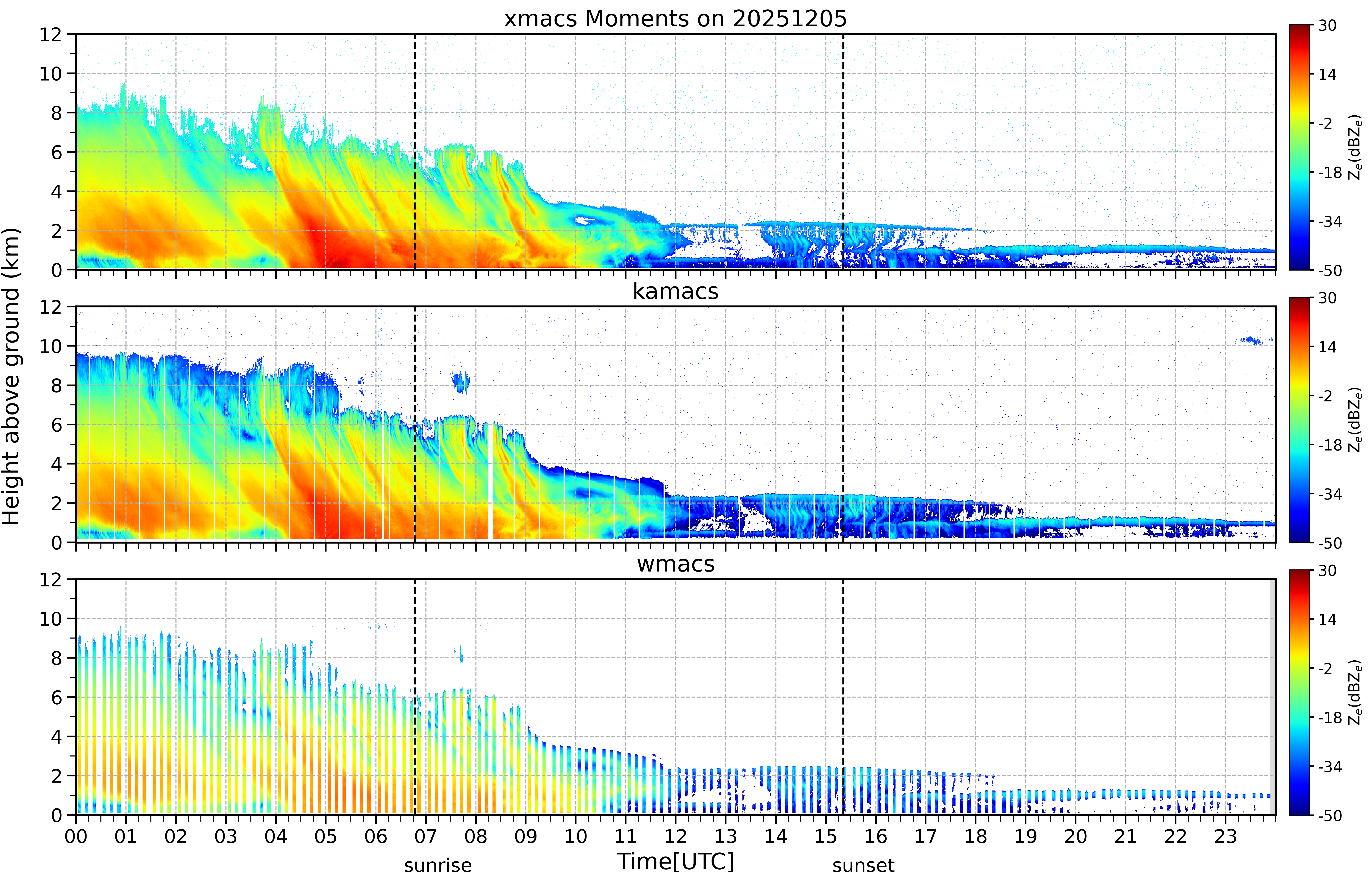Click the 'Time[UTC]' axis label

point(675,861)
